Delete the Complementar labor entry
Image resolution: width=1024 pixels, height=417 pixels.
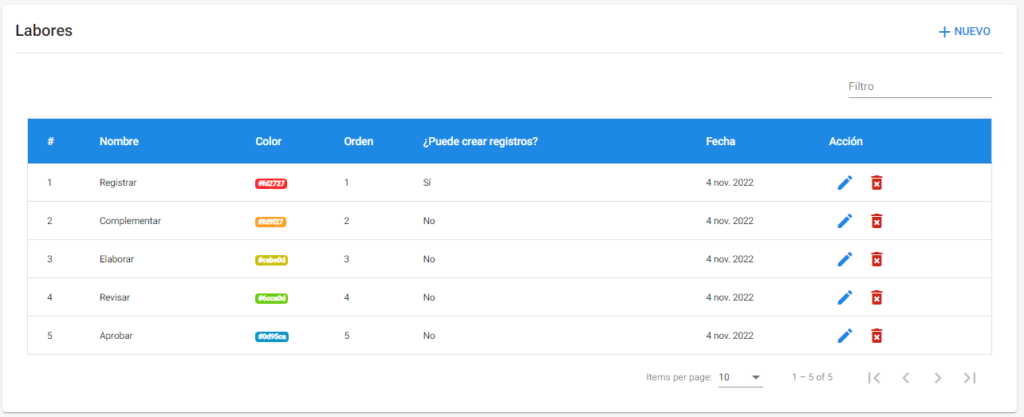pos(876,221)
